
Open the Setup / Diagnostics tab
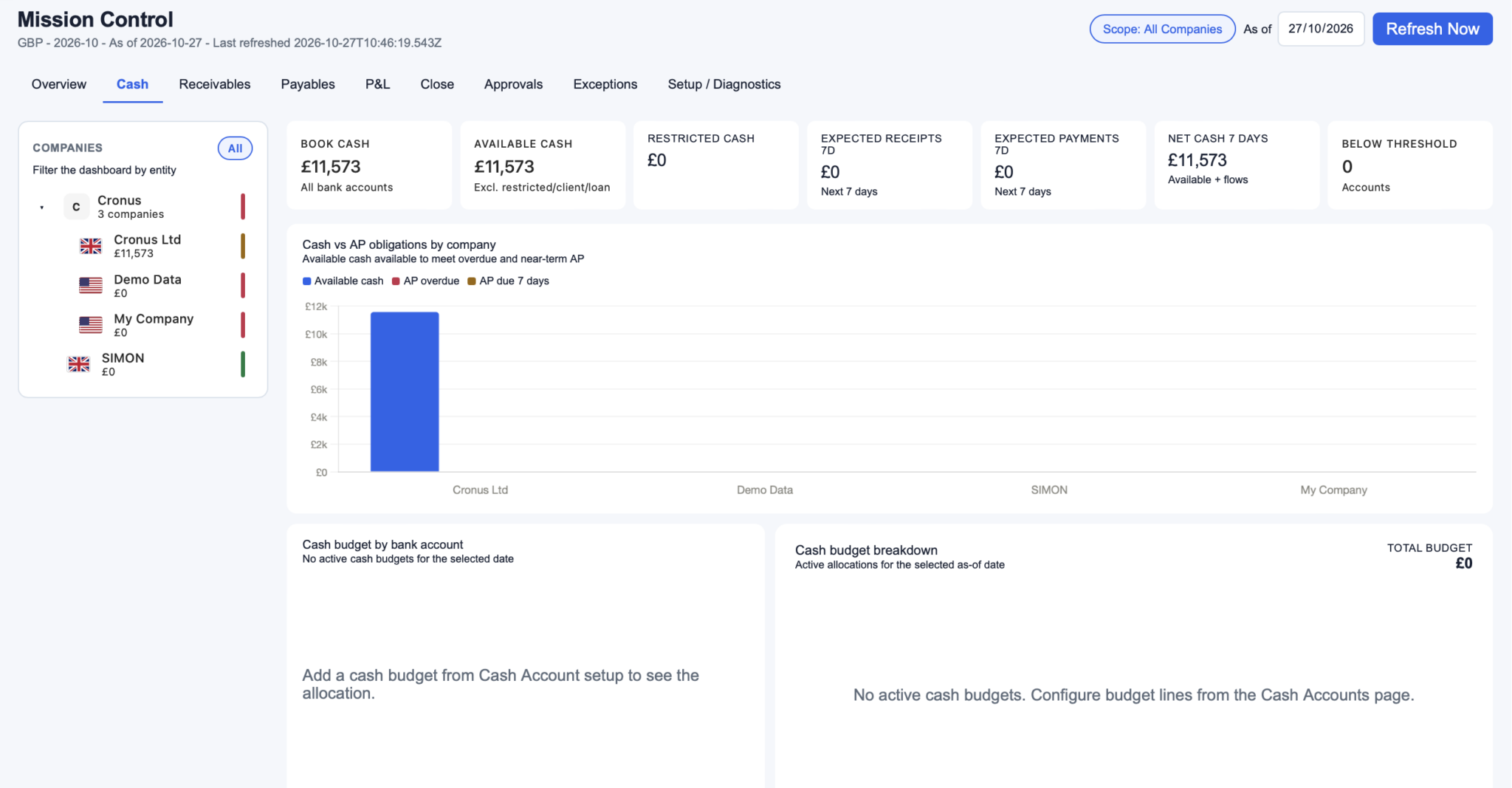pyautogui.click(x=724, y=84)
